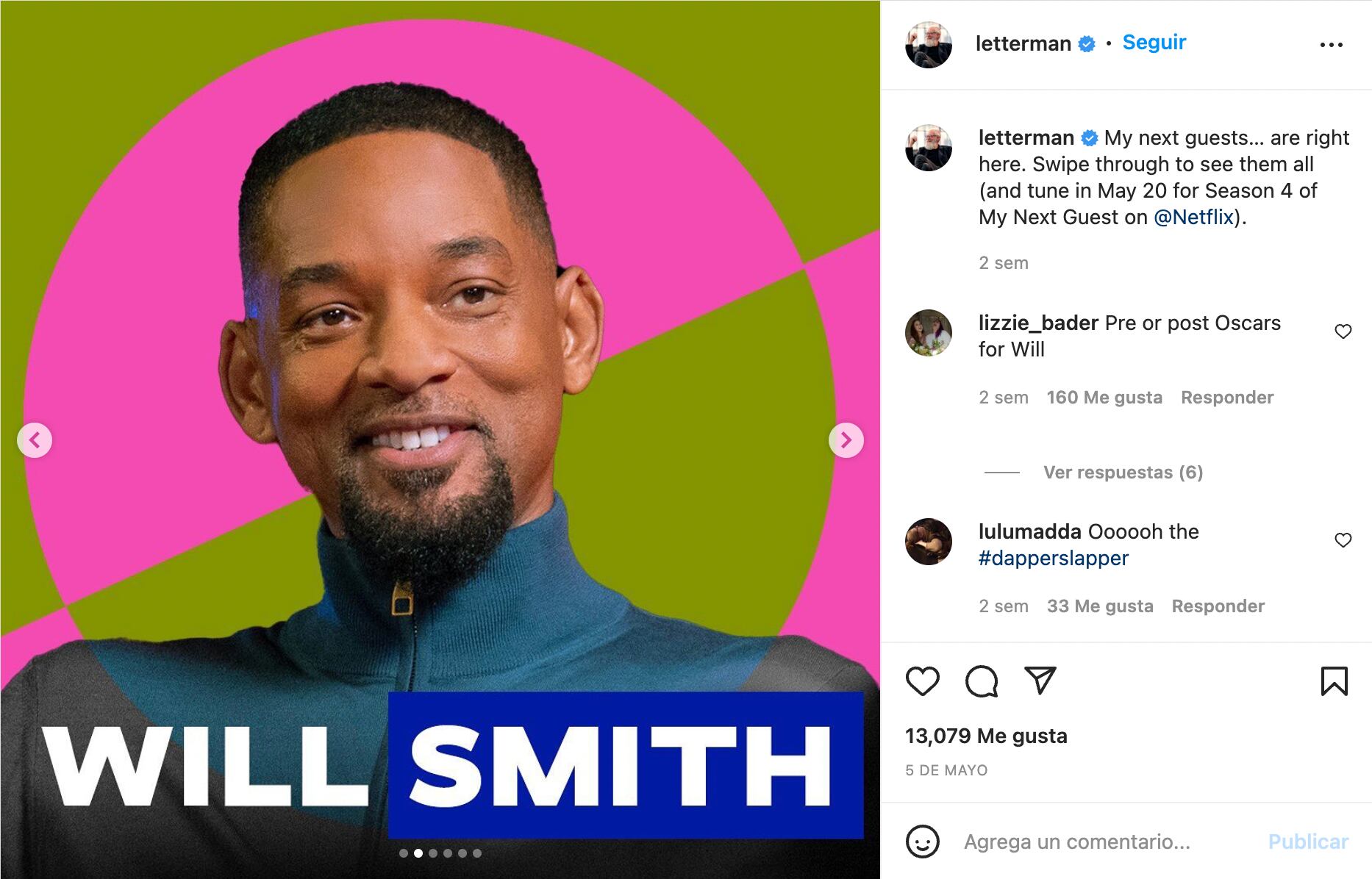Like lizzie_bader's comment
The image size is (1372, 879).
pyautogui.click(x=1343, y=331)
